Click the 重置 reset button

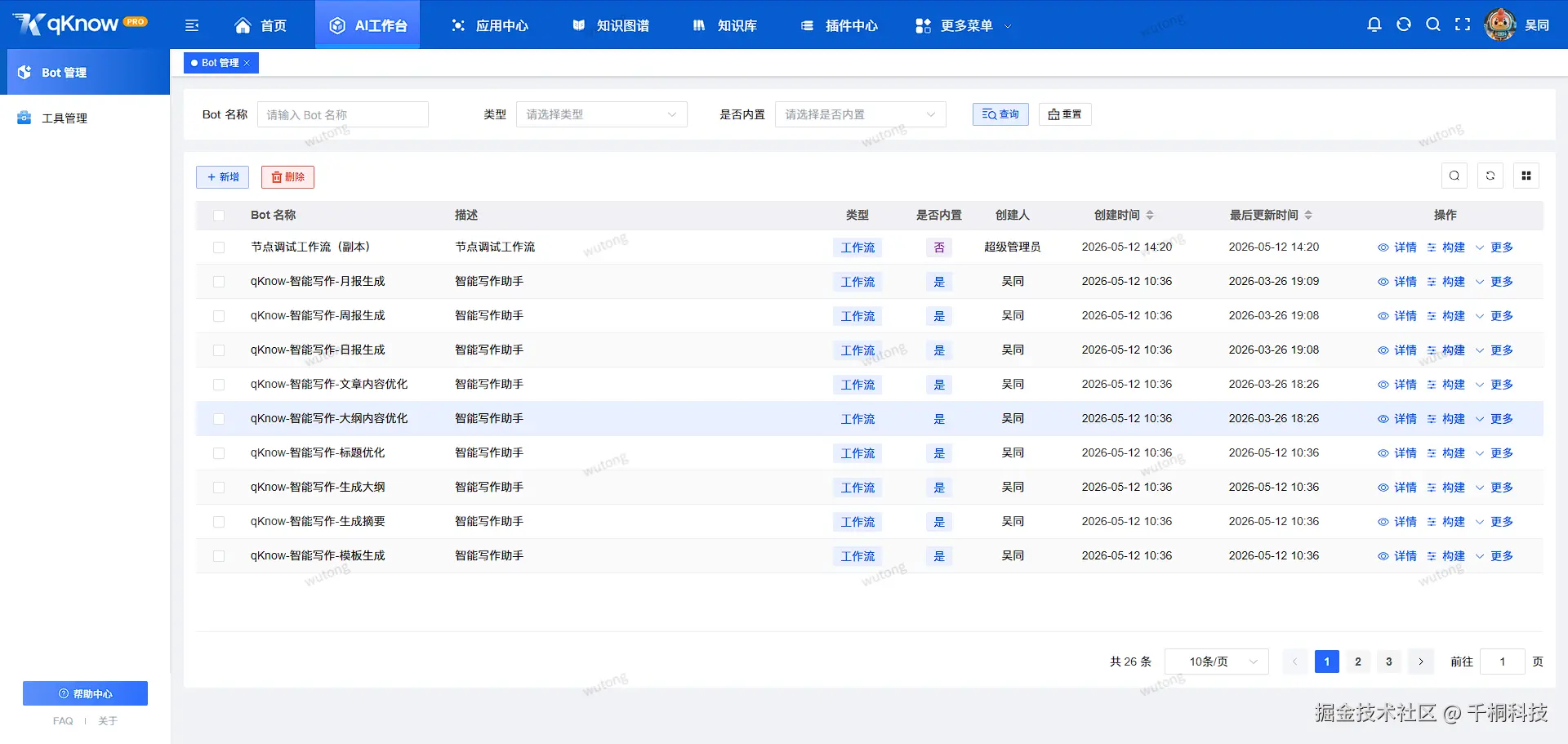pyautogui.click(x=1065, y=114)
